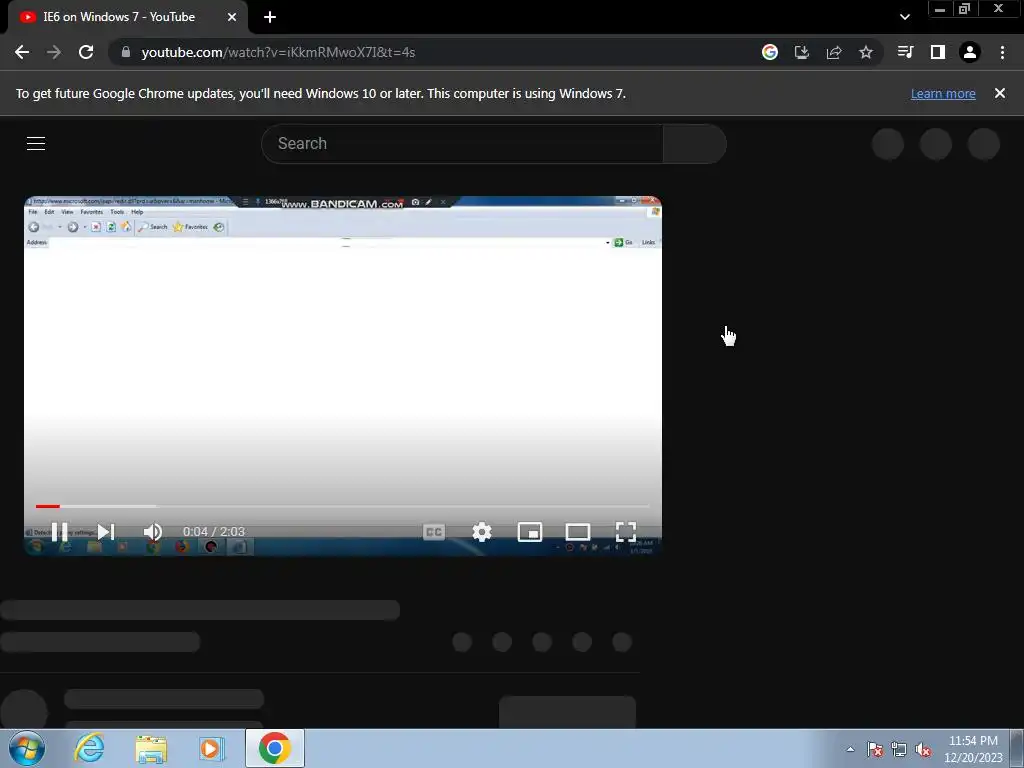
Task: Open Windows Explorer from taskbar
Action: 151,748
